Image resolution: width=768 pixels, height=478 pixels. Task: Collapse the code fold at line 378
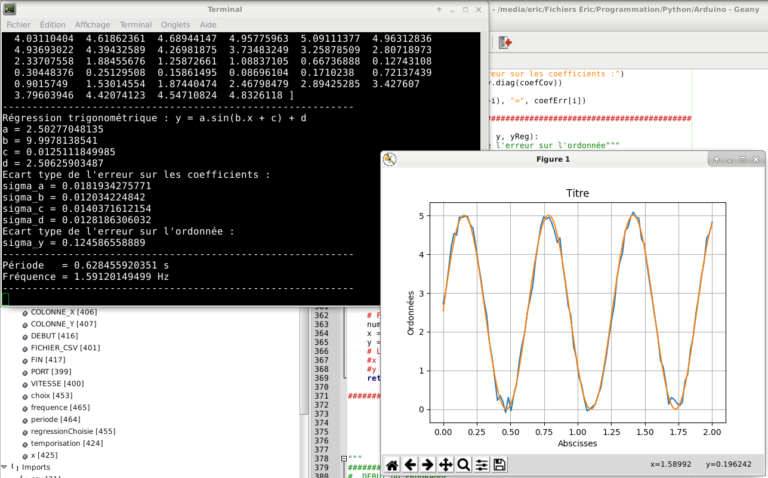pyautogui.click(x=342, y=459)
